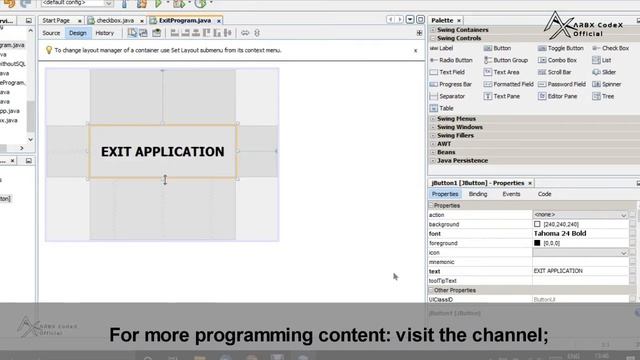Select Scroll Bar component in palette

coord(555,72)
